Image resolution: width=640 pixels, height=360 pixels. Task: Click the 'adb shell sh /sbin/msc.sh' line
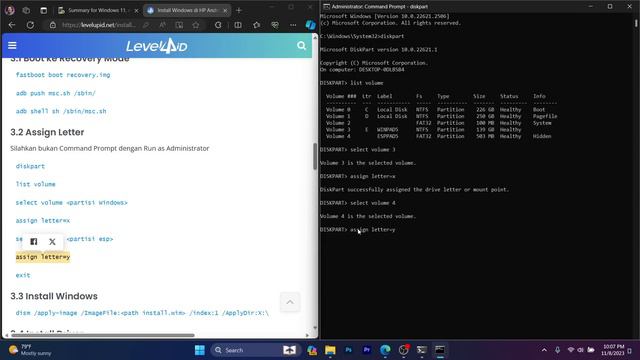(x=61, y=111)
